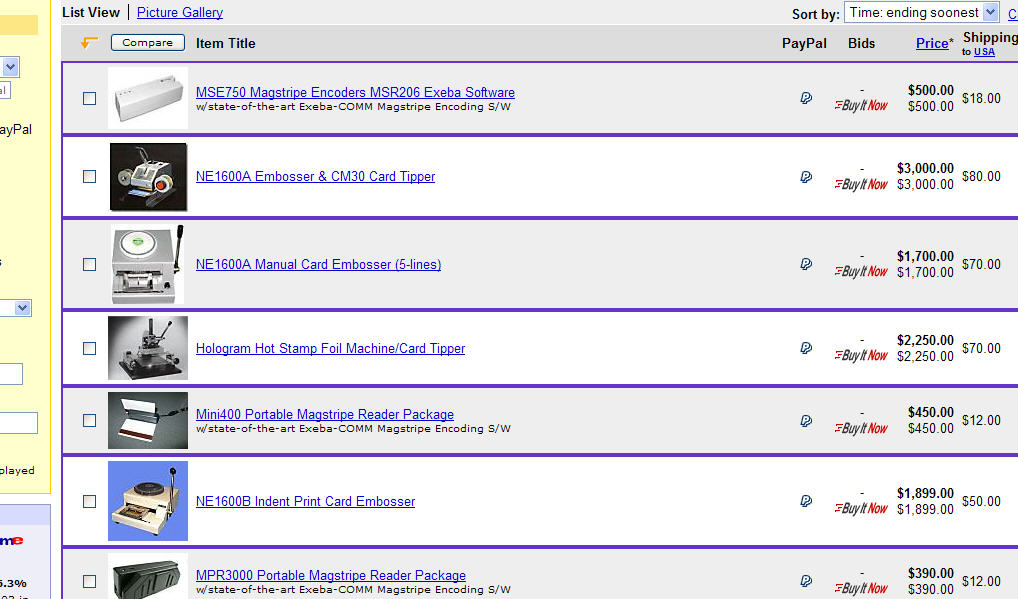
Task: Switch to Picture Gallery view
Action: tap(180, 12)
